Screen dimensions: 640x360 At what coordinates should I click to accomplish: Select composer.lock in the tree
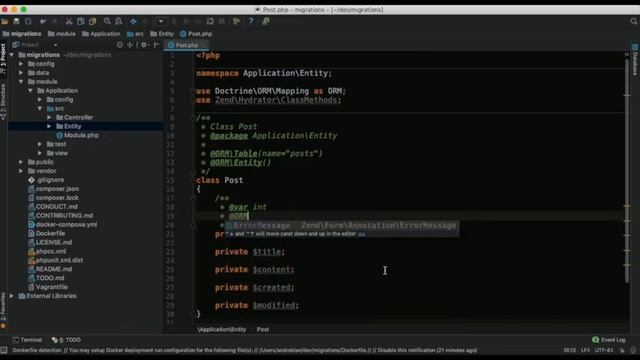(53, 198)
